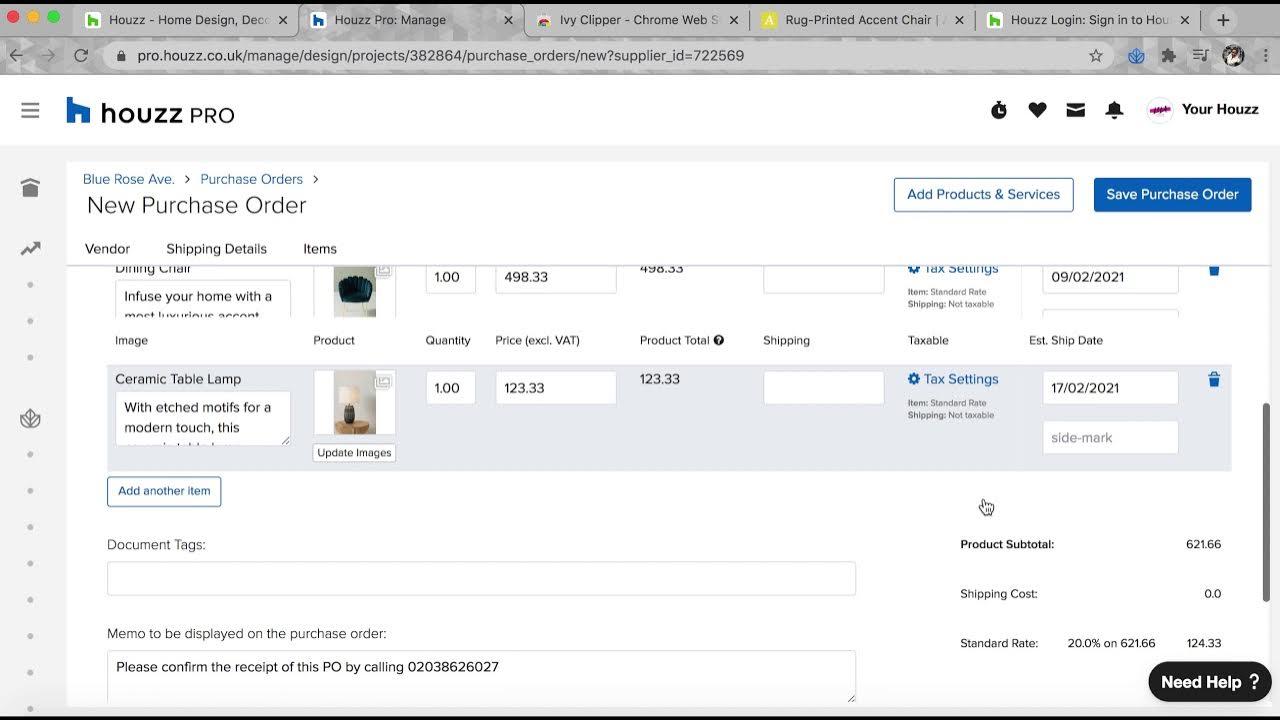Go to Purchase Orders breadcrumb
This screenshot has width=1280, height=720.
click(x=251, y=179)
